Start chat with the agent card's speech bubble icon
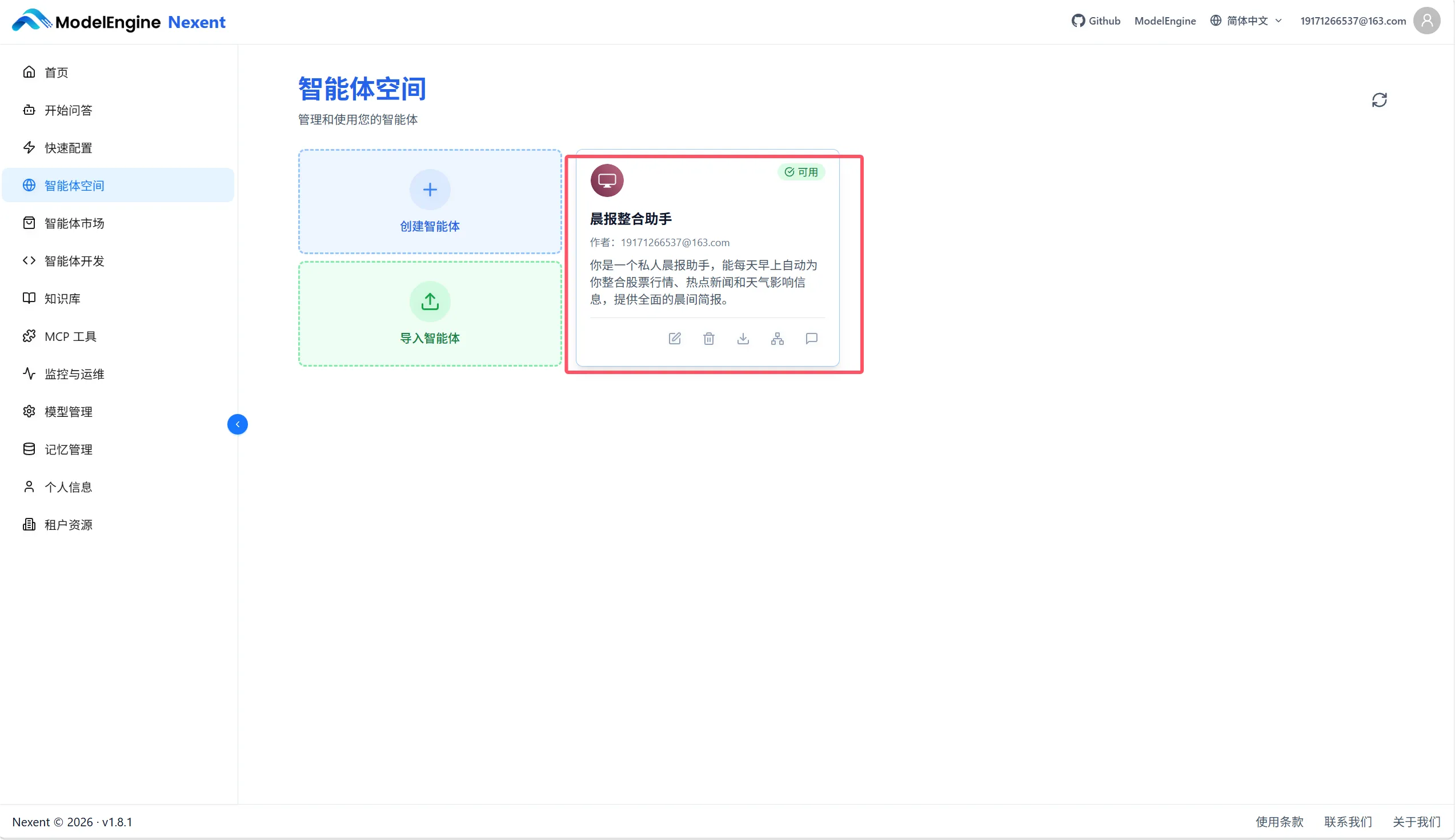Image resolution: width=1455 pixels, height=840 pixels. click(x=811, y=339)
